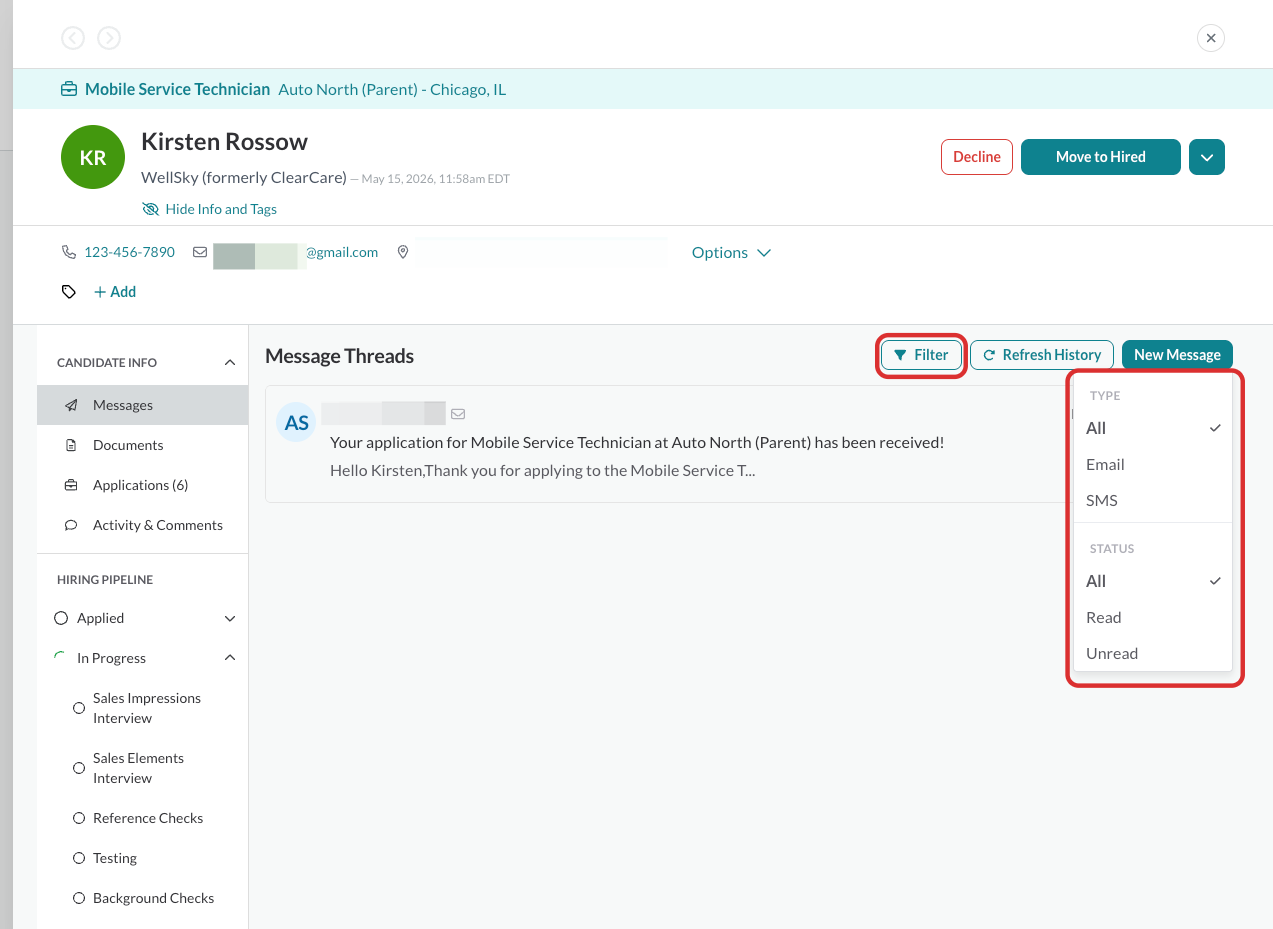
Task: Open Applications (6) in the sidebar
Action: click(x=142, y=485)
